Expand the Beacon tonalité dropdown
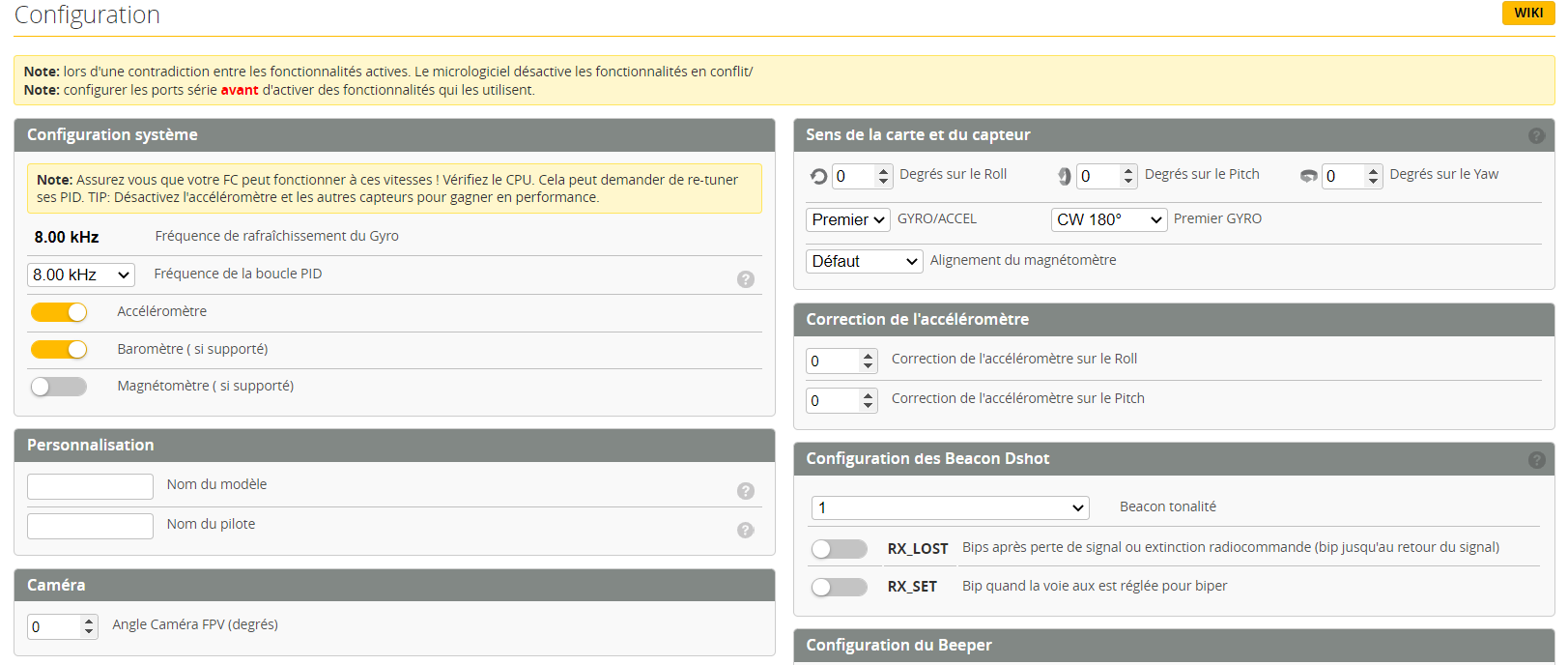The image size is (1568, 665). coord(950,508)
